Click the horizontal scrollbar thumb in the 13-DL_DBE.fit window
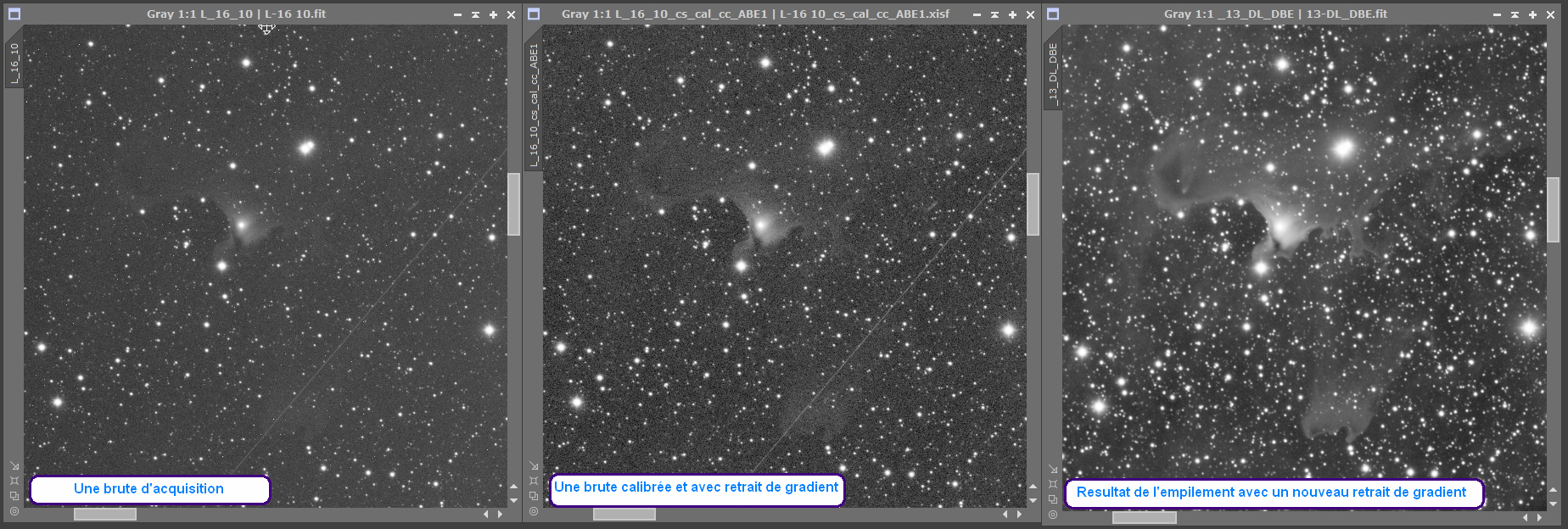This screenshot has height=529, width=1568. tap(1145, 517)
